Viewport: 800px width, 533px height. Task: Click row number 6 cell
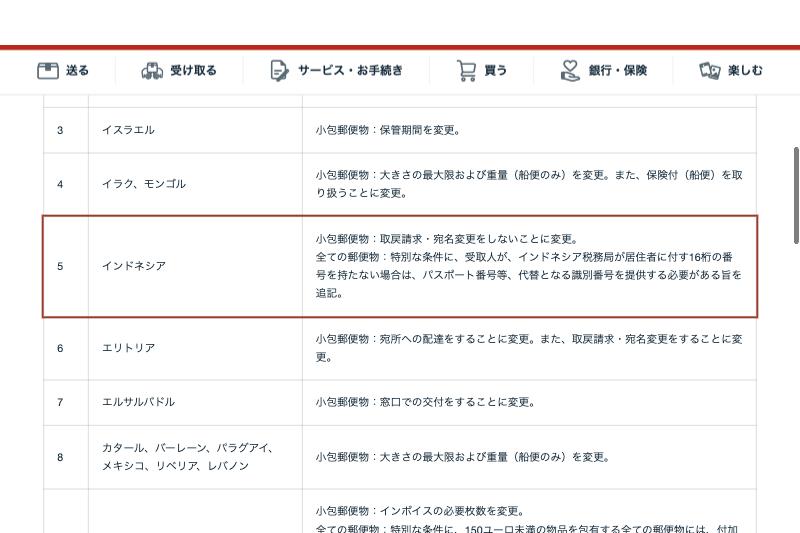(66, 348)
